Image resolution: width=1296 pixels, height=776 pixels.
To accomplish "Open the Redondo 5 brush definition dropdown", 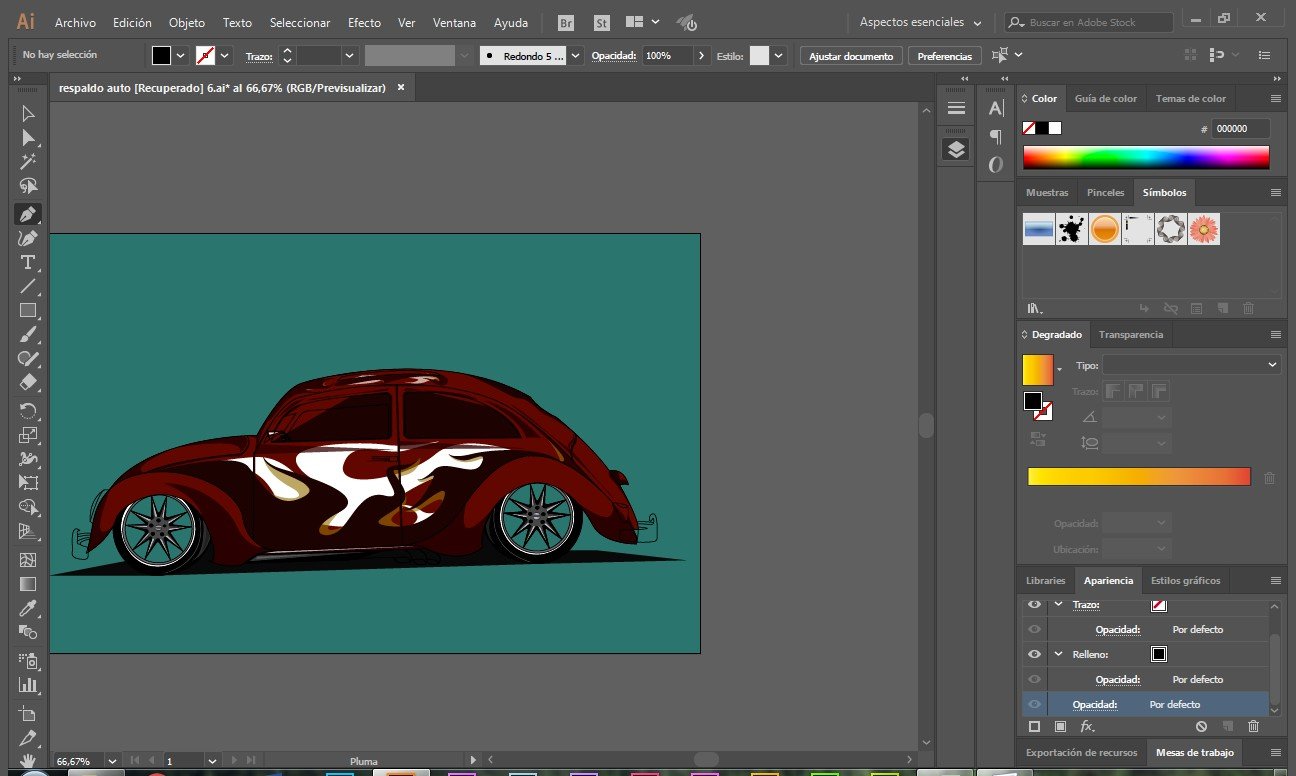I will click(x=575, y=56).
